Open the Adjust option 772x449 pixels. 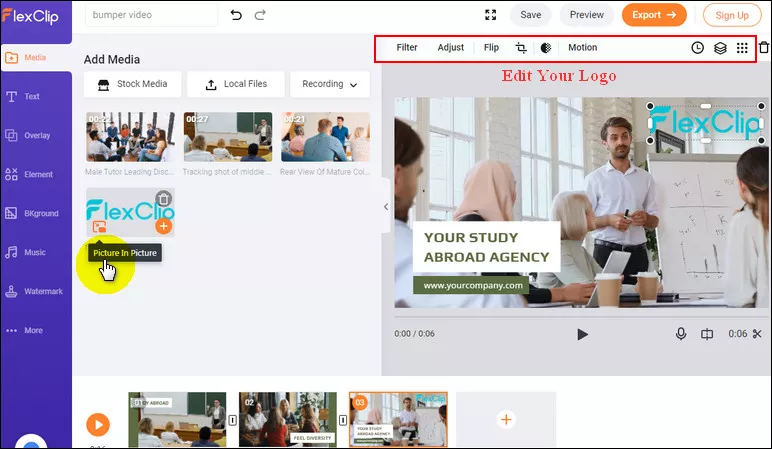click(450, 48)
